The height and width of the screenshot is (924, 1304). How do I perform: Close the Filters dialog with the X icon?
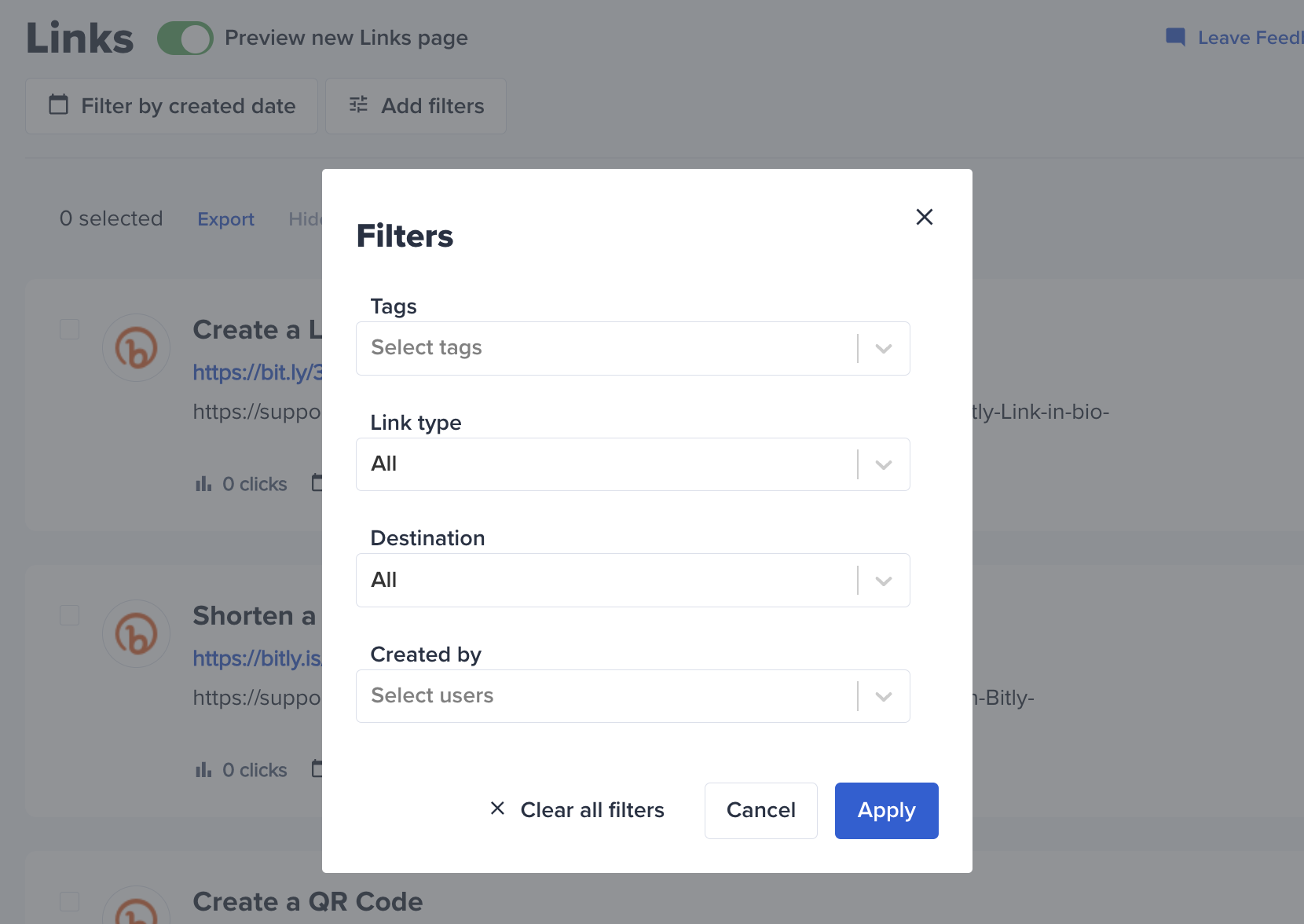coord(925,217)
